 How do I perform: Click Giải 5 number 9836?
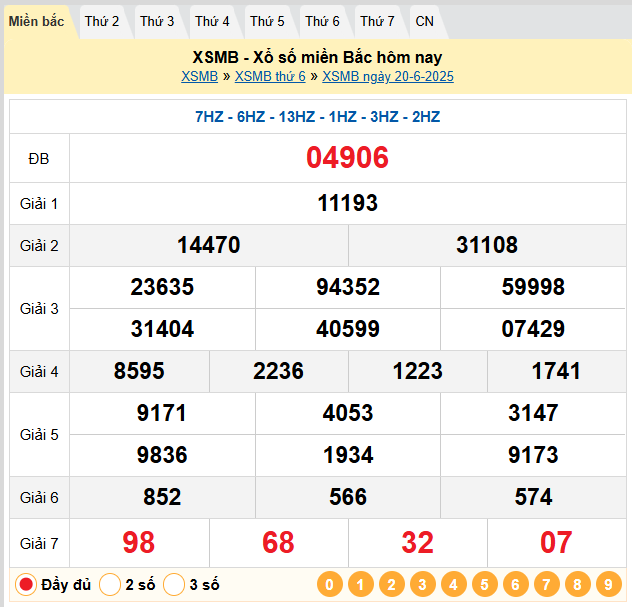tap(162, 455)
